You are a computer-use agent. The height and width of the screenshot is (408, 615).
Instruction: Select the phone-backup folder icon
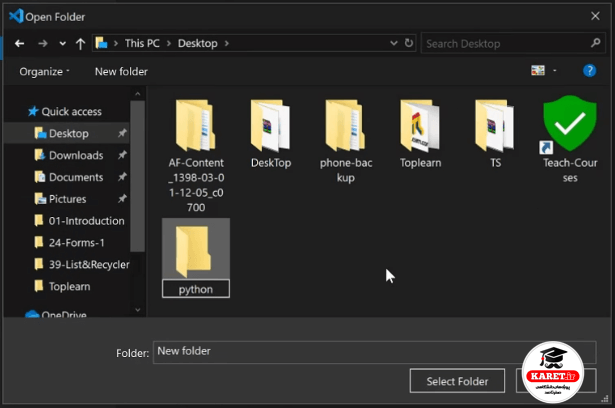pyautogui.click(x=346, y=125)
